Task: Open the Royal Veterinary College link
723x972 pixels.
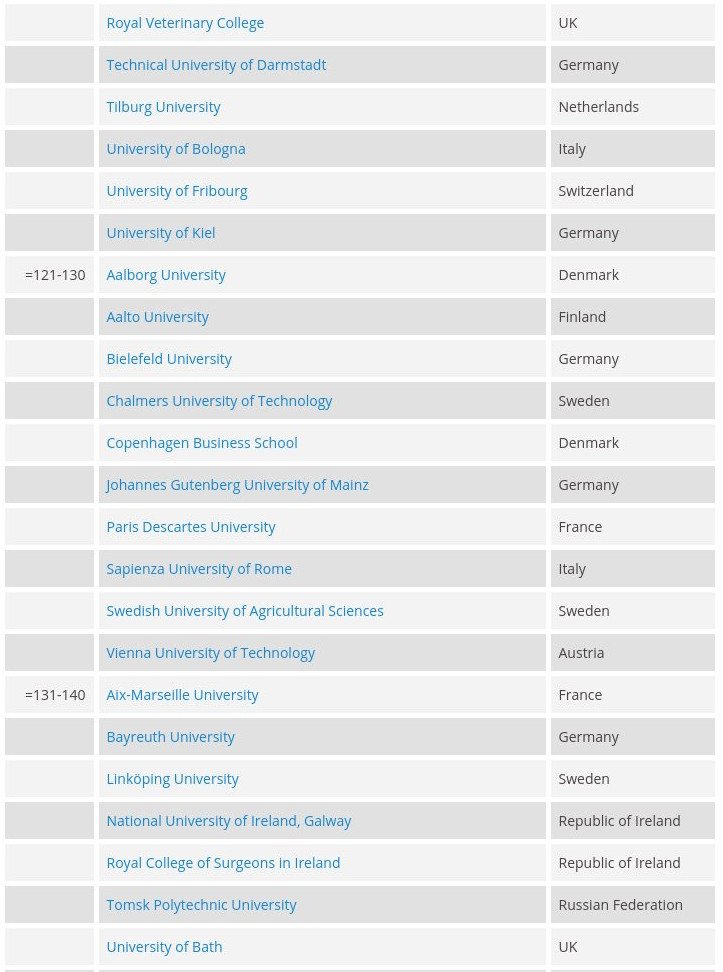Action: (185, 23)
